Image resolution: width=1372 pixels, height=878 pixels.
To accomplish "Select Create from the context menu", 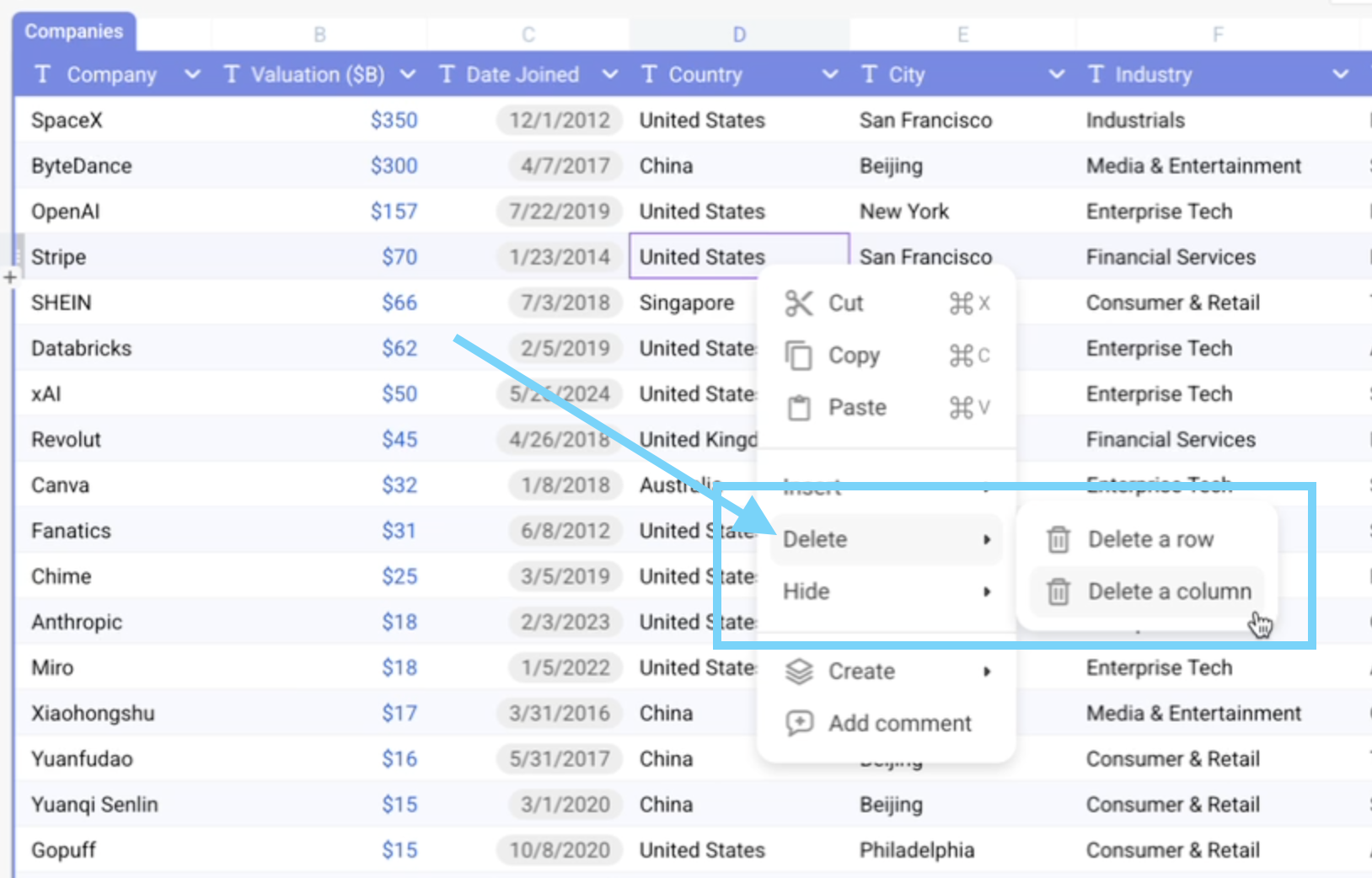I will [x=860, y=672].
